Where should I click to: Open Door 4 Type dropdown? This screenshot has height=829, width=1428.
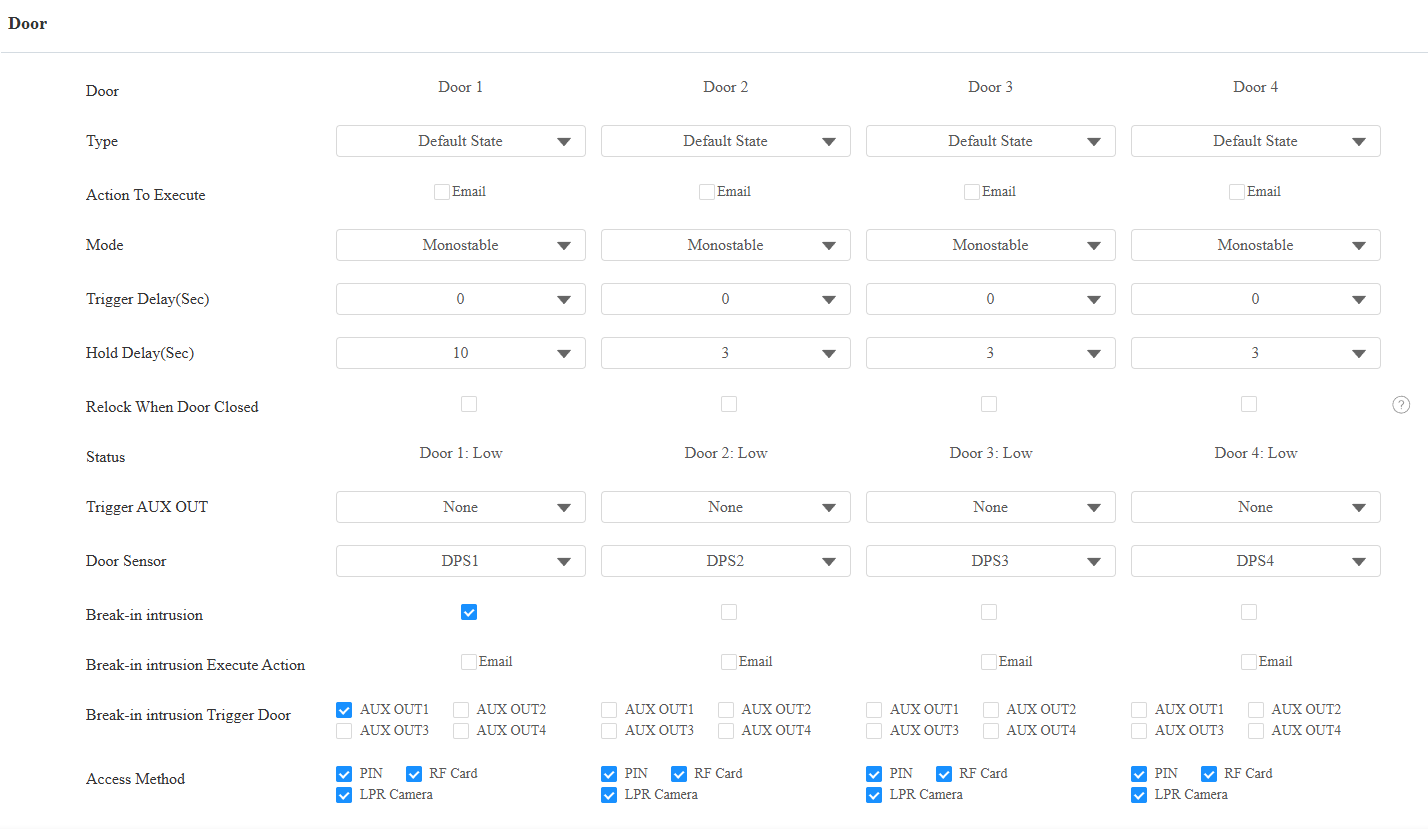pyautogui.click(x=1256, y=141)
